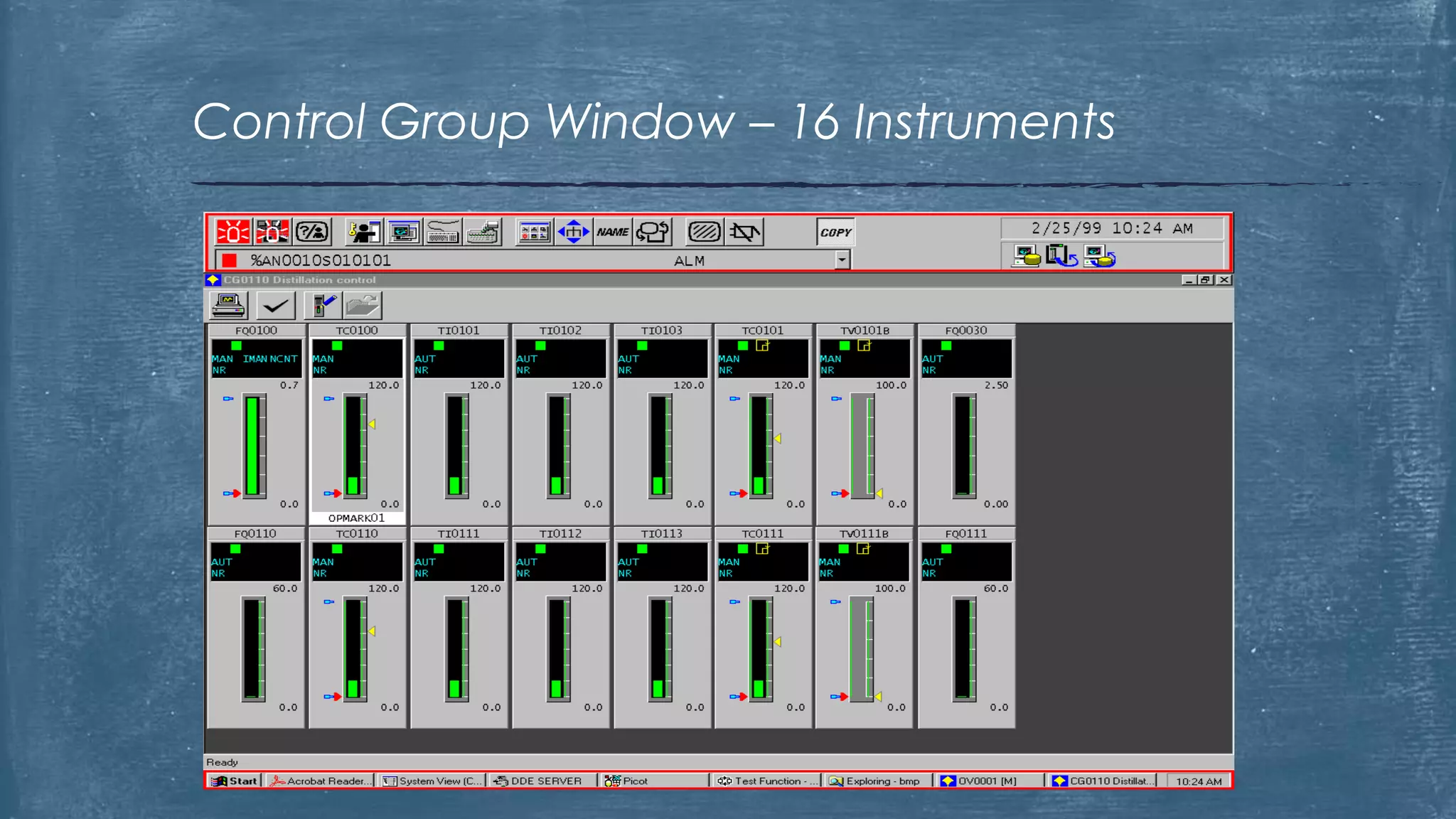Image resolution: width=1456 pixels, height=819 pixels.
Task: Switch to System View taskbar item
Action: point(432,781)
